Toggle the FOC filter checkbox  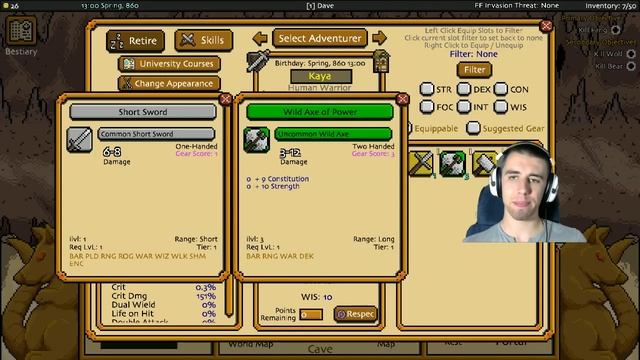pos(427,107)
